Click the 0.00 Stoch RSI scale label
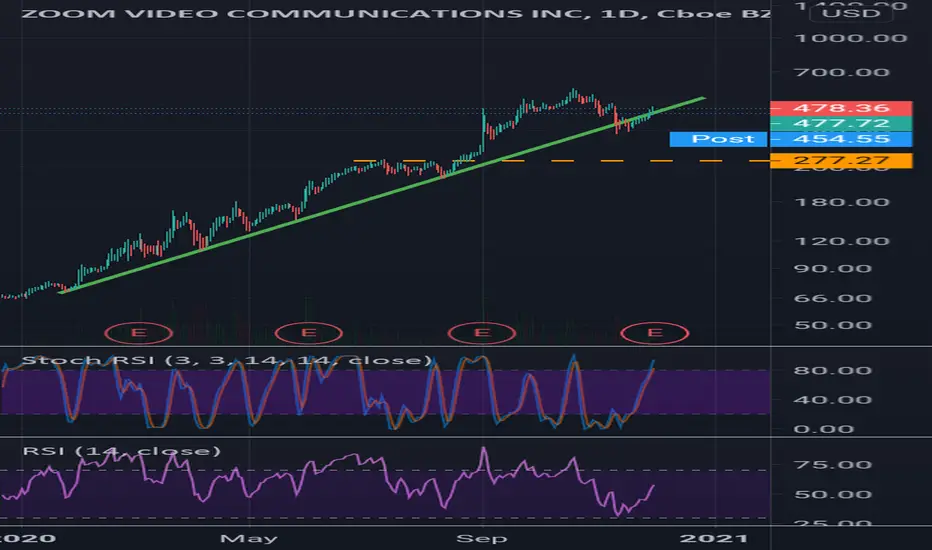The width and height of the screenshot is (932, 550). point(823,429)
